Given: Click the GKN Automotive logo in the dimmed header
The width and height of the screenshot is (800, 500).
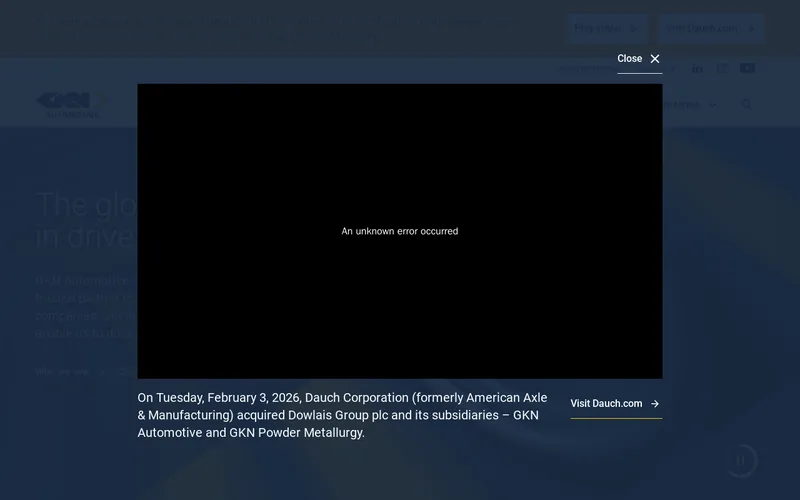Looking at the screenshot, I should coord(72,105).
